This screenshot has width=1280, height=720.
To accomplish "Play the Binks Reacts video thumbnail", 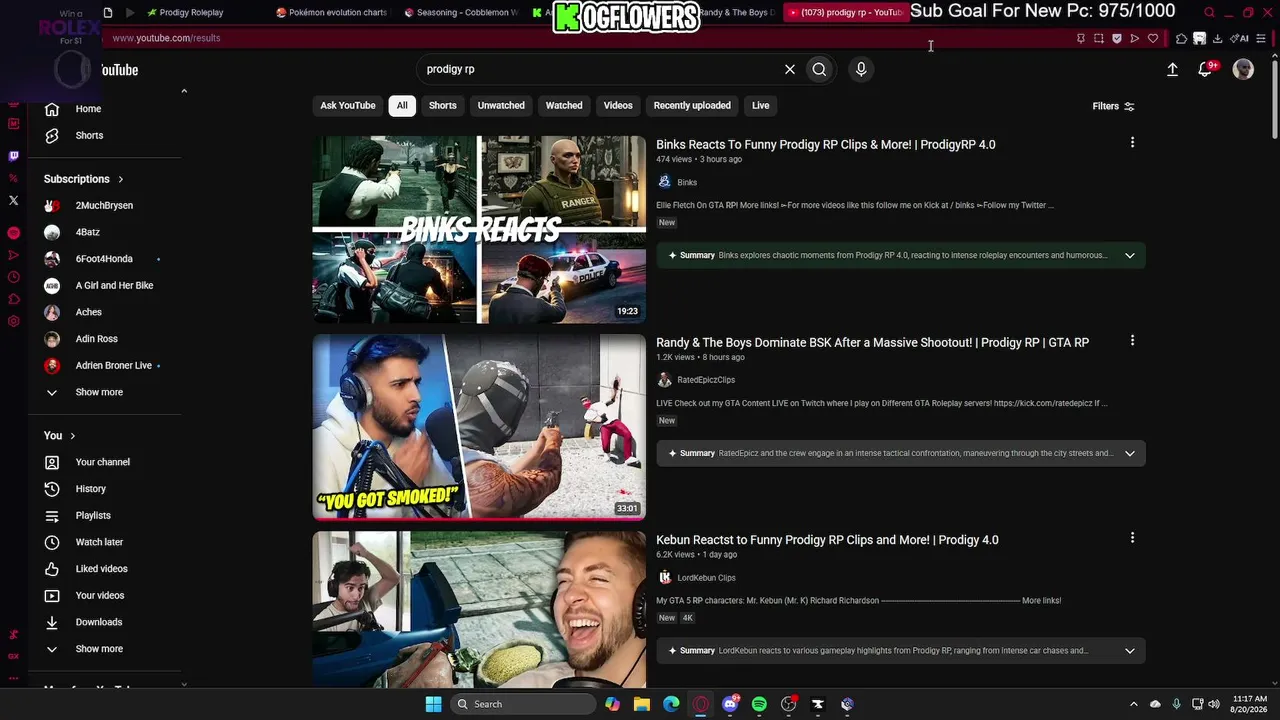I will tap(479, 230).
